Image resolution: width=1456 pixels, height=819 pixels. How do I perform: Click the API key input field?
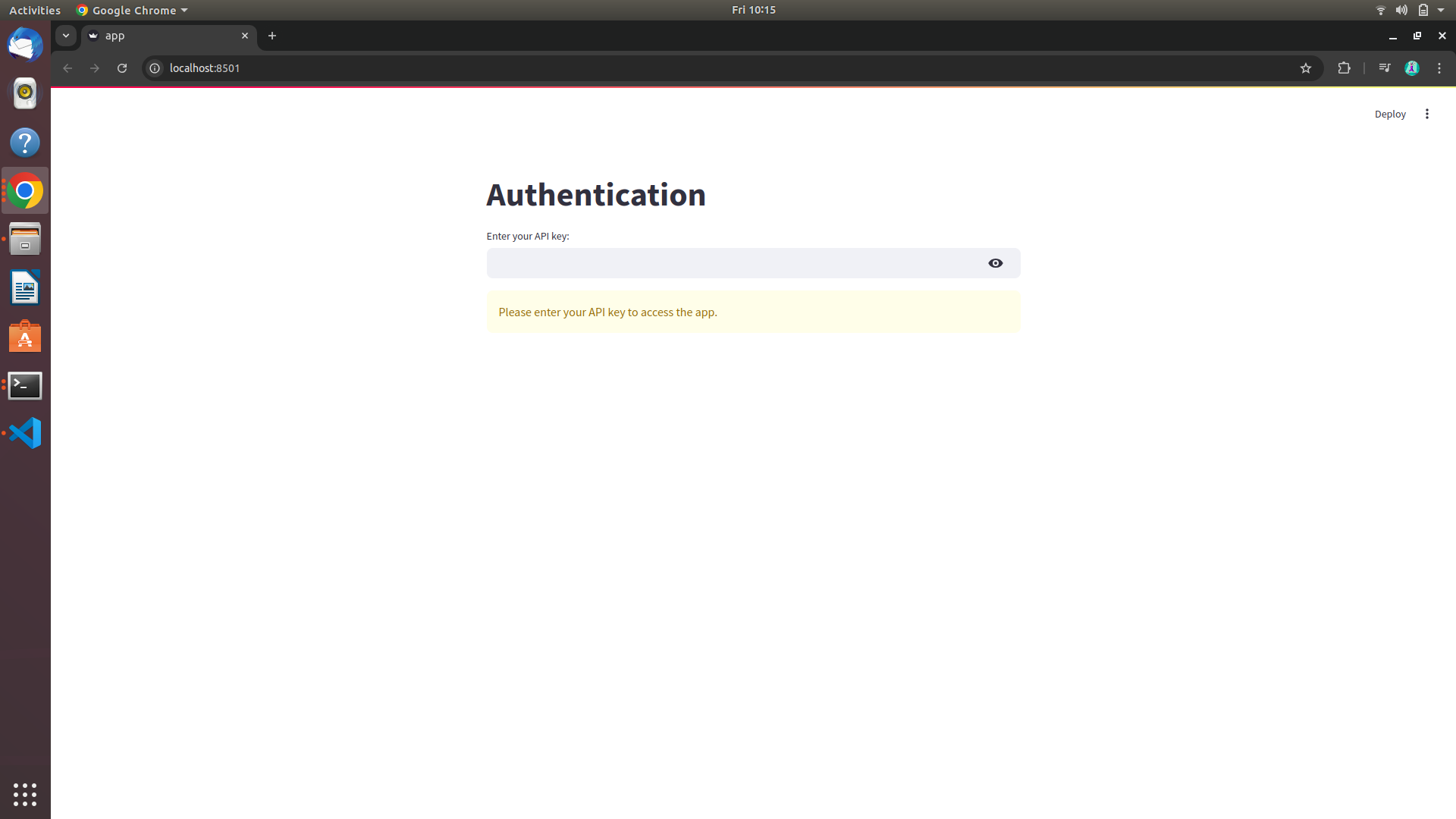tap(732, 263)
